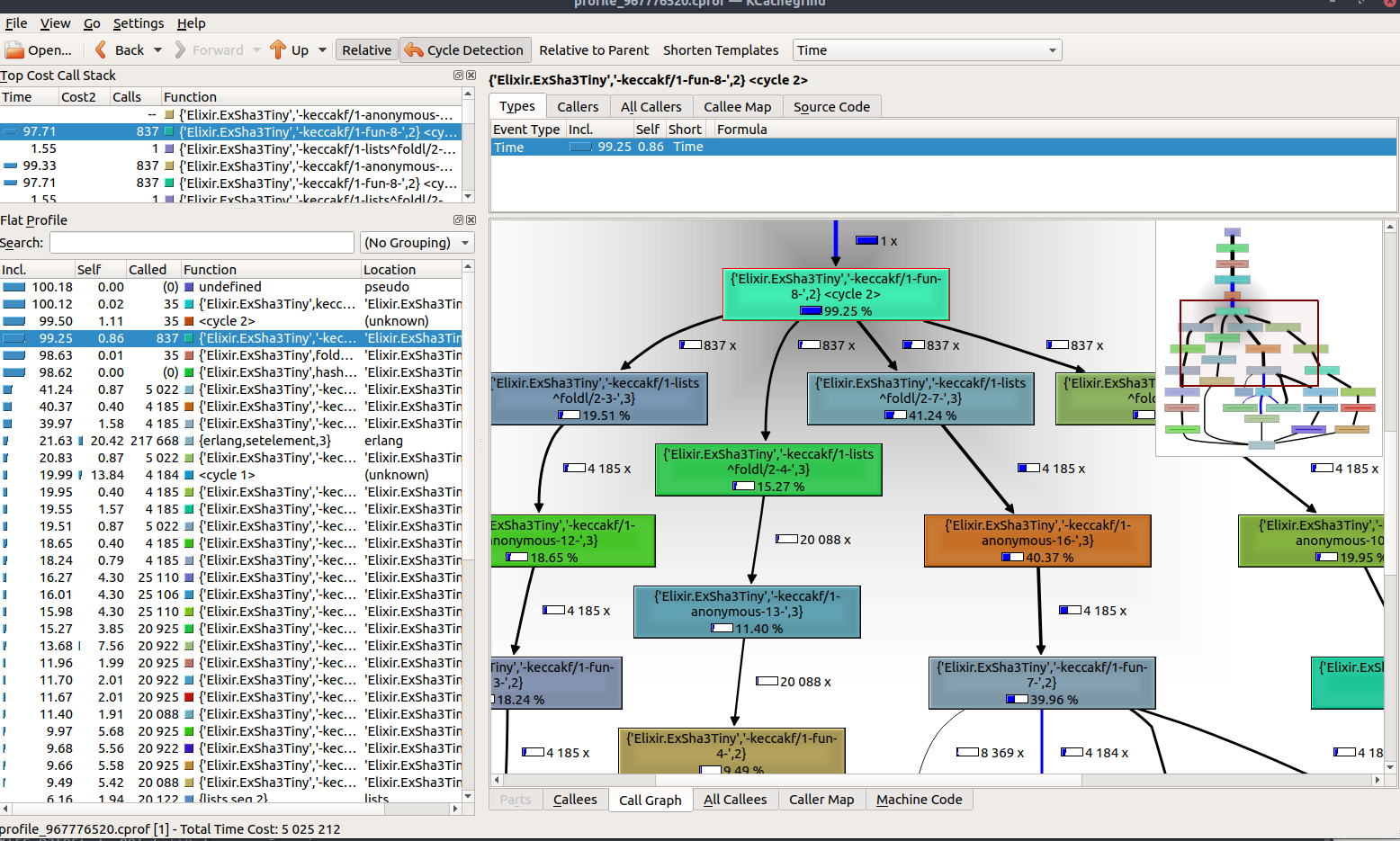The width and height of the screenshot is (1400, 841).
Task: Click the Shorten Templates button
Action: (x=720, y=50)
